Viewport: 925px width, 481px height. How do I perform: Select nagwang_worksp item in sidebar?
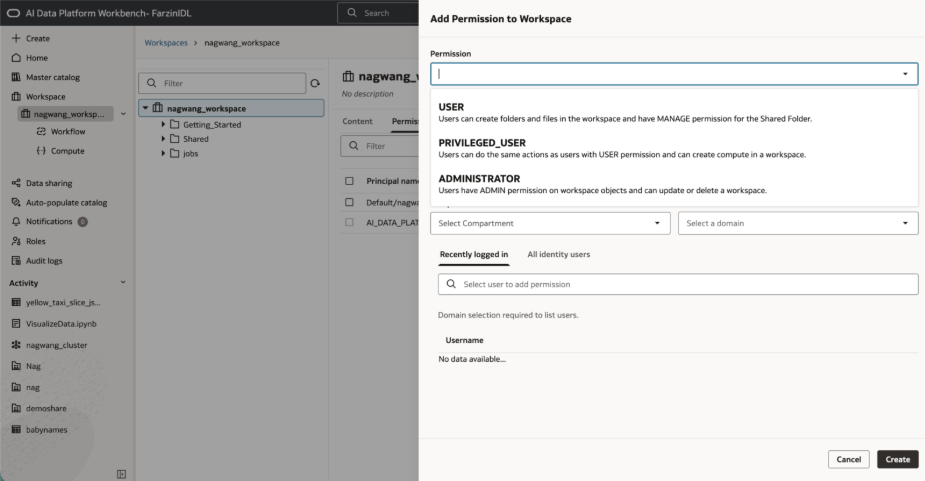coord(65,114)
